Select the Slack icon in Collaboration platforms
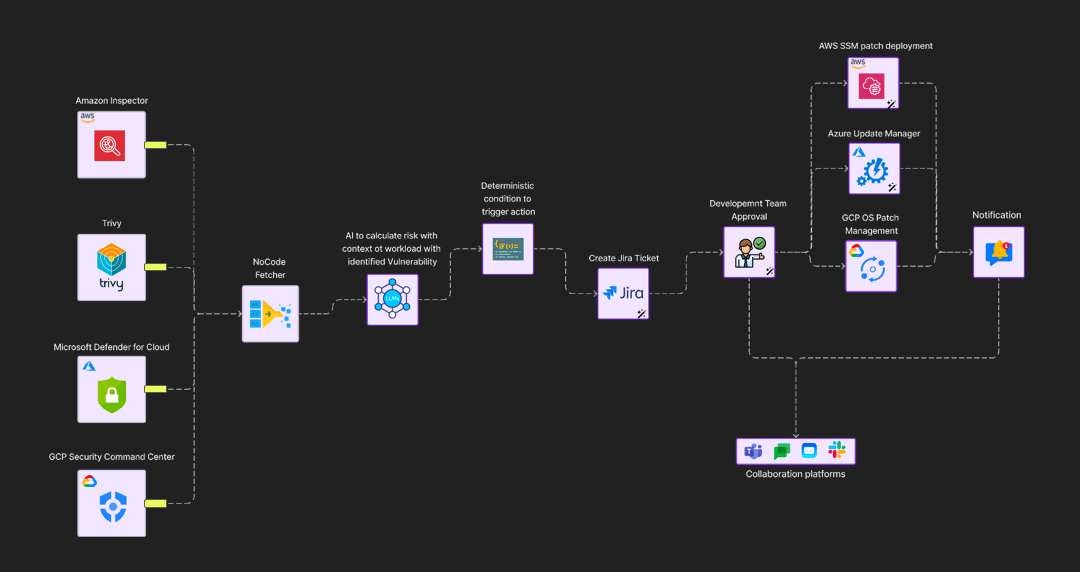The height and width of the screenshot is (572, 1080). click(837, 451)
